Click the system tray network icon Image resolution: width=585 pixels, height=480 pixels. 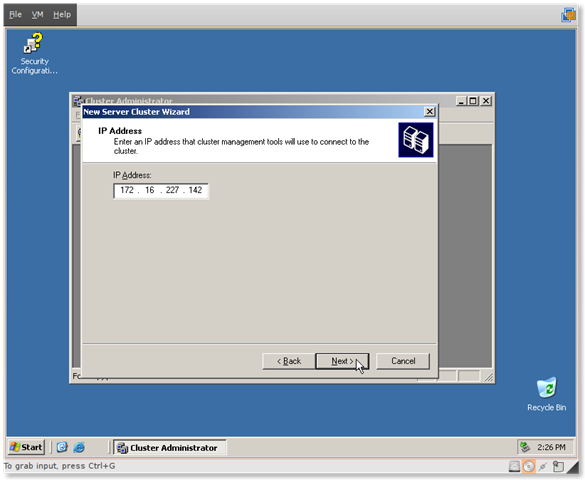(525, 447)
